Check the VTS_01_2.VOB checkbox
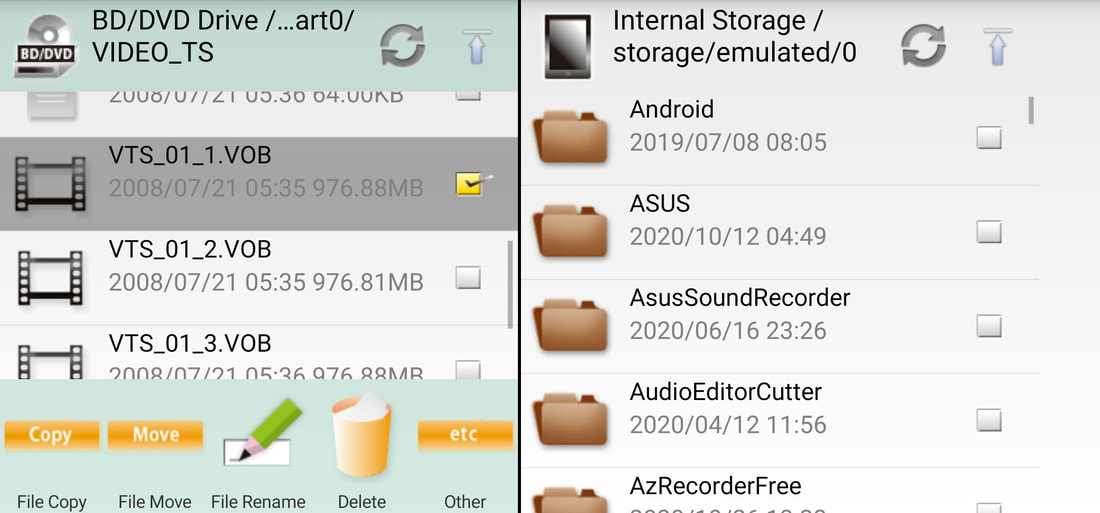The image size is (1100, 513). [x=468, y=277]
